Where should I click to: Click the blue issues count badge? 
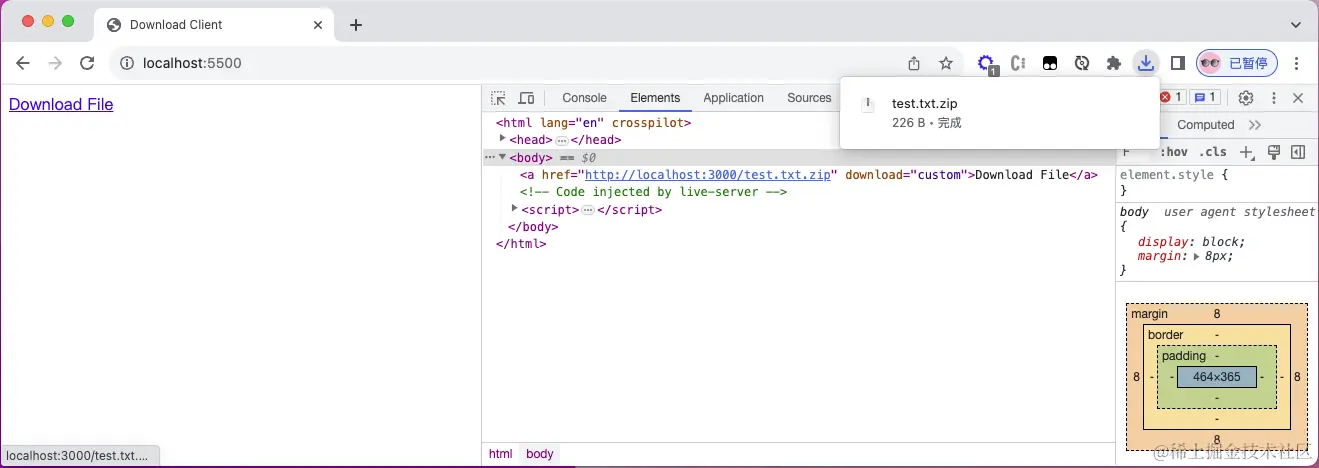pos(1205,98)
